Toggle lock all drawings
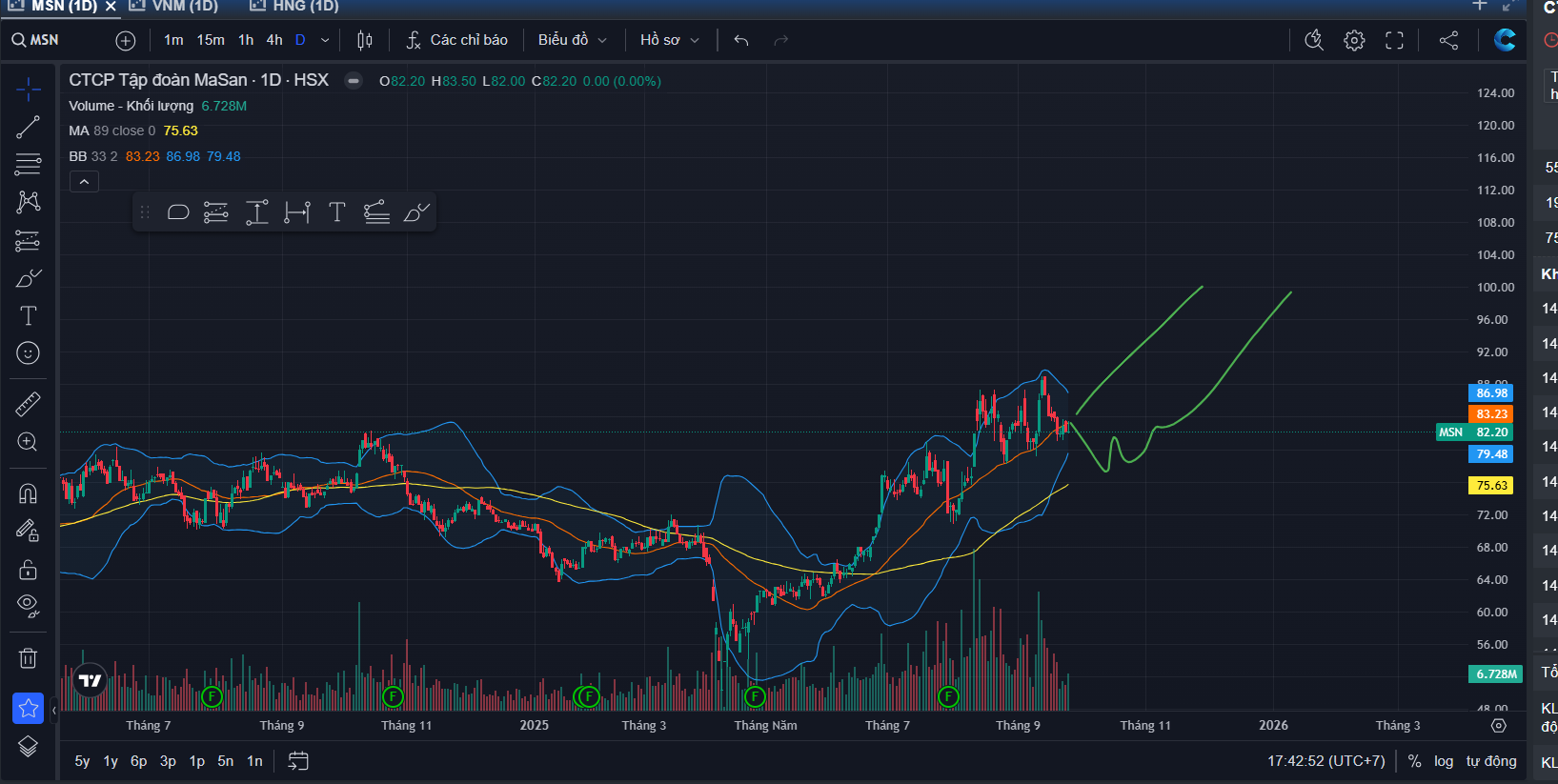Image resolution: width=1558 pixels, height=784 pixels. tap(28, 570)
